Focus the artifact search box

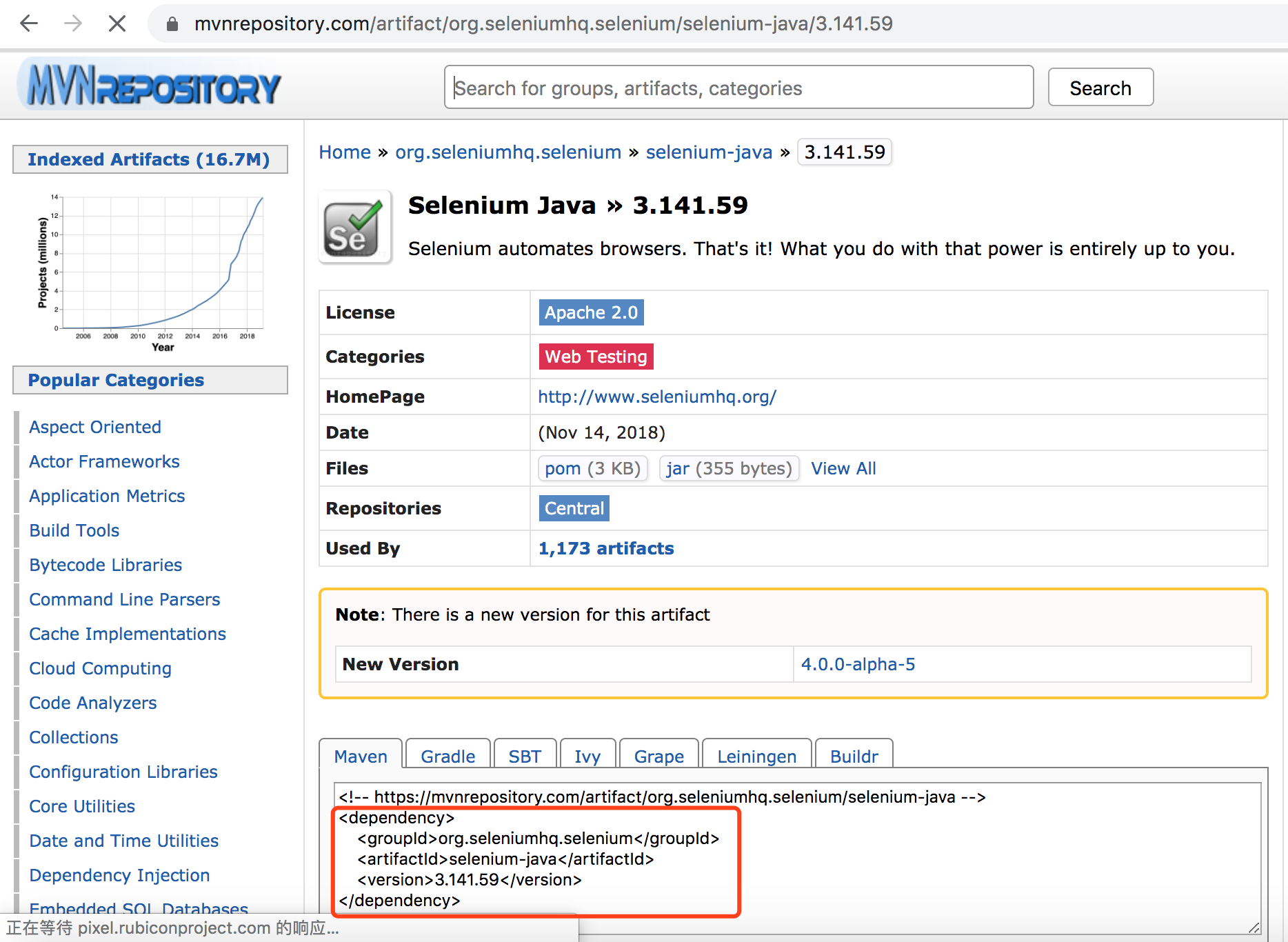click(x=738, y=88)
